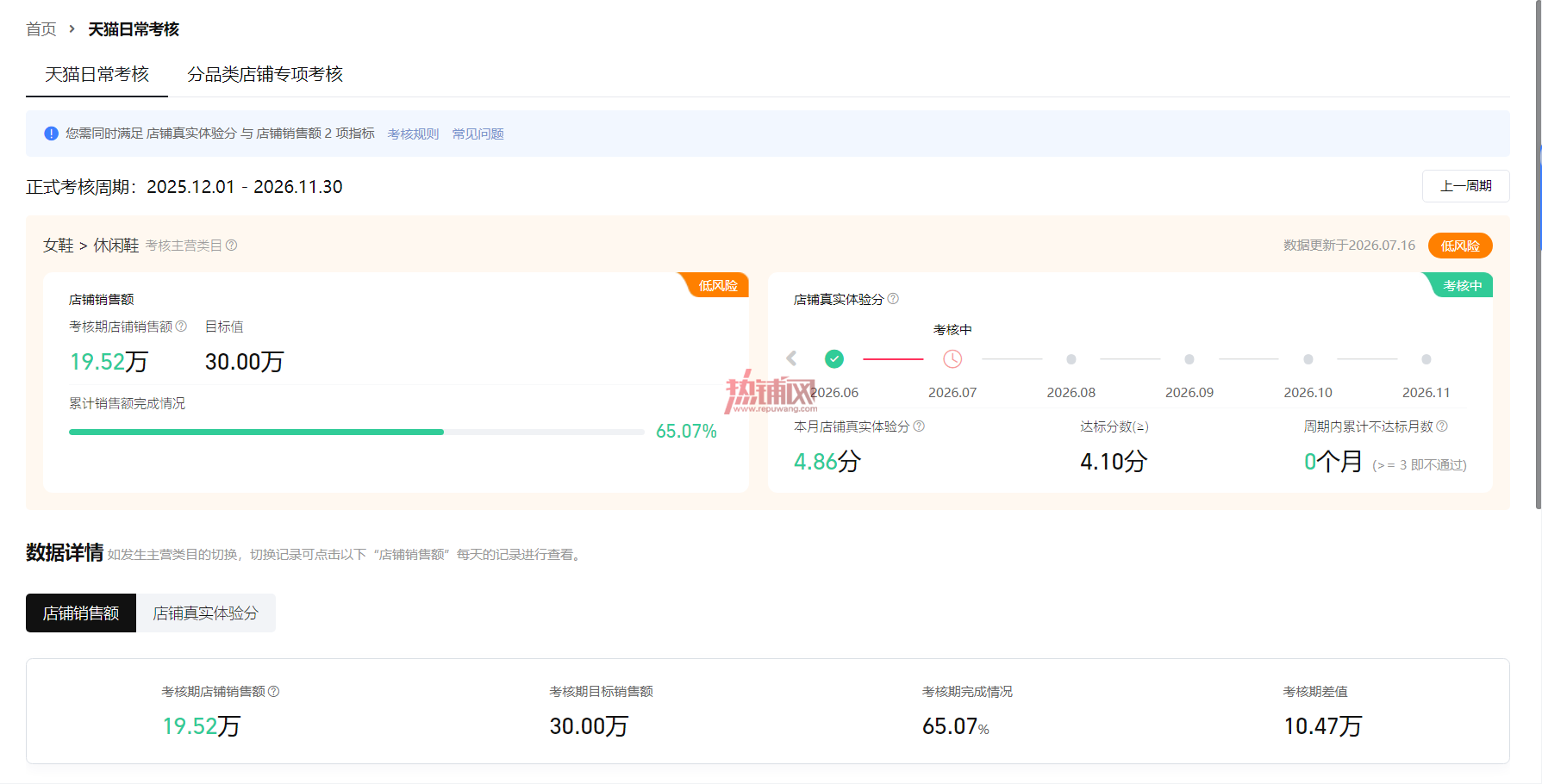Image resolution: width=1542 pixels, height=784 pixels.
Task: Open help icon beside 本月店铺真实体验分
Action: click(x=919, y=426)
